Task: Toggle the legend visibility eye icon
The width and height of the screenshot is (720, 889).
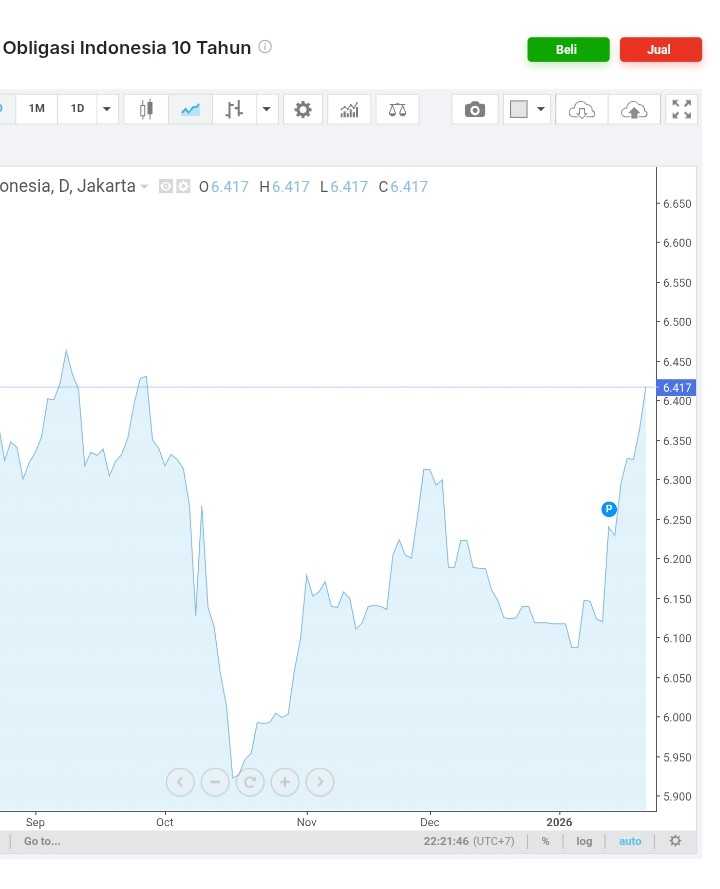Action: [166, 186]
